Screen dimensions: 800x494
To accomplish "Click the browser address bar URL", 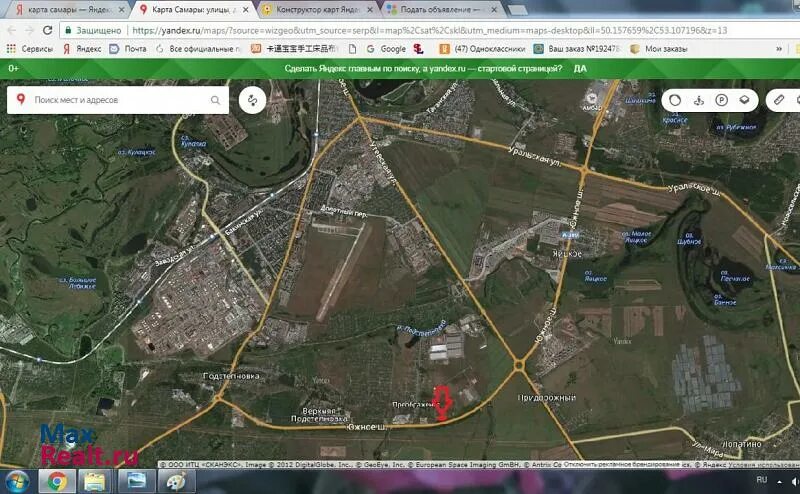I will point(430,30).
